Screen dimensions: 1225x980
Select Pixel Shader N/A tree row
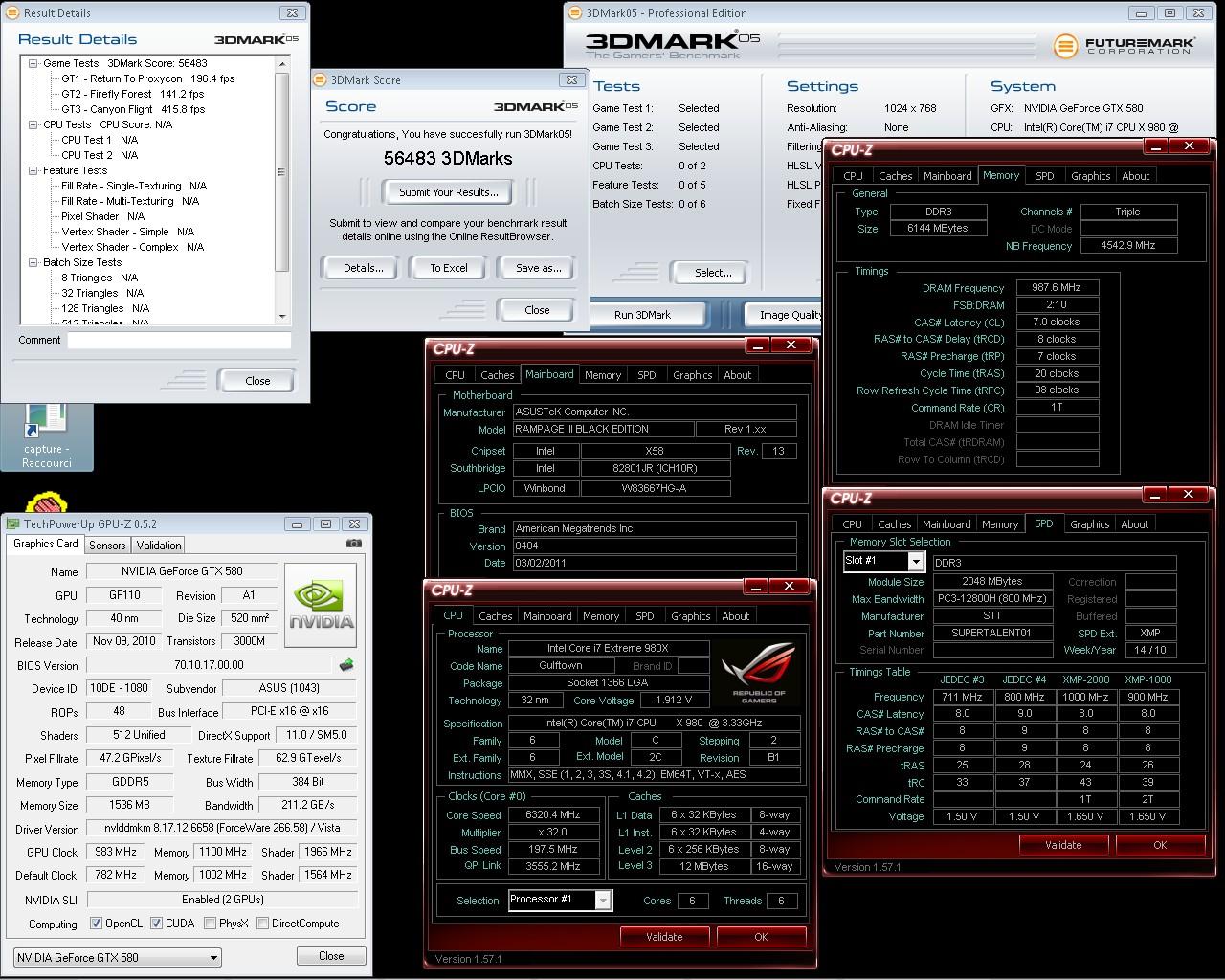103,216
